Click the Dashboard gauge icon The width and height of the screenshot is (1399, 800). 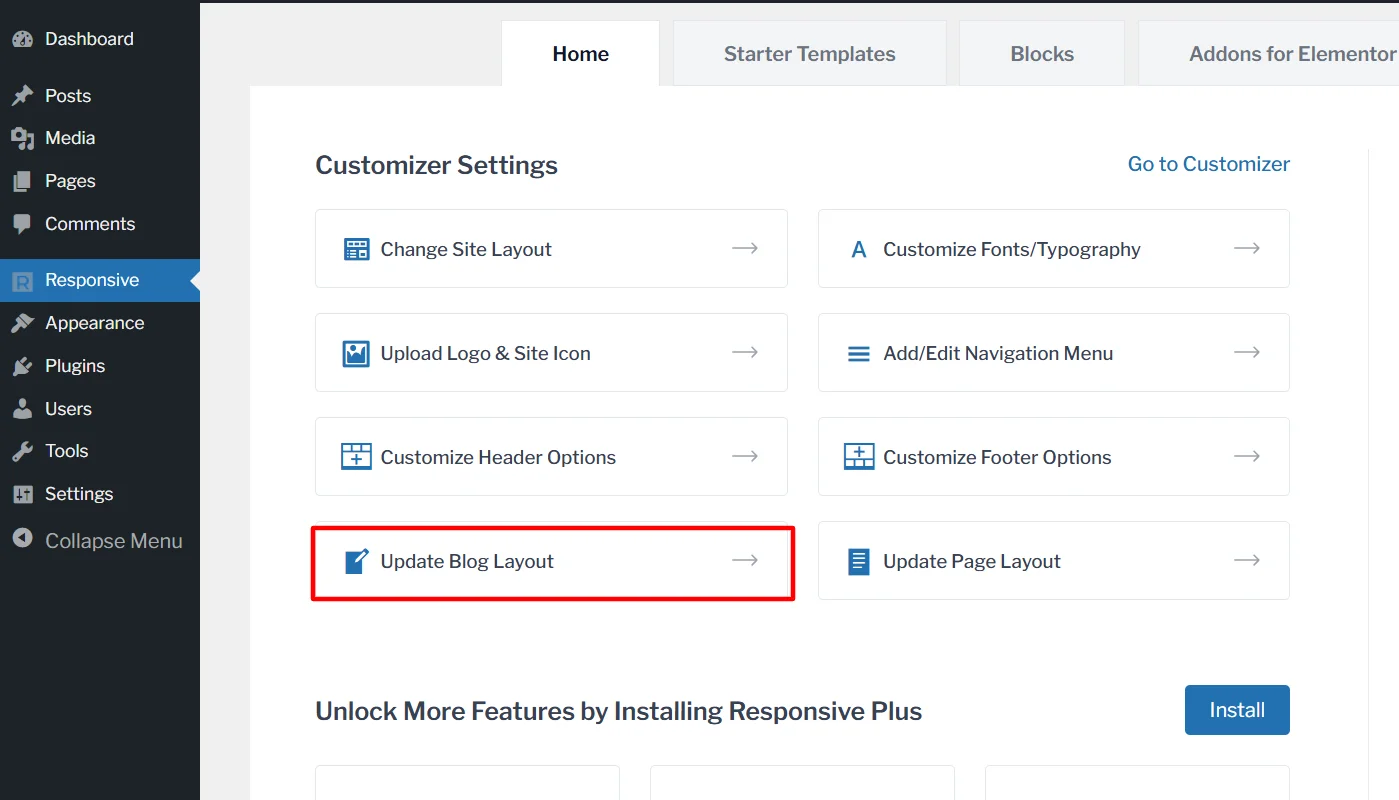(x=22, y=39)
